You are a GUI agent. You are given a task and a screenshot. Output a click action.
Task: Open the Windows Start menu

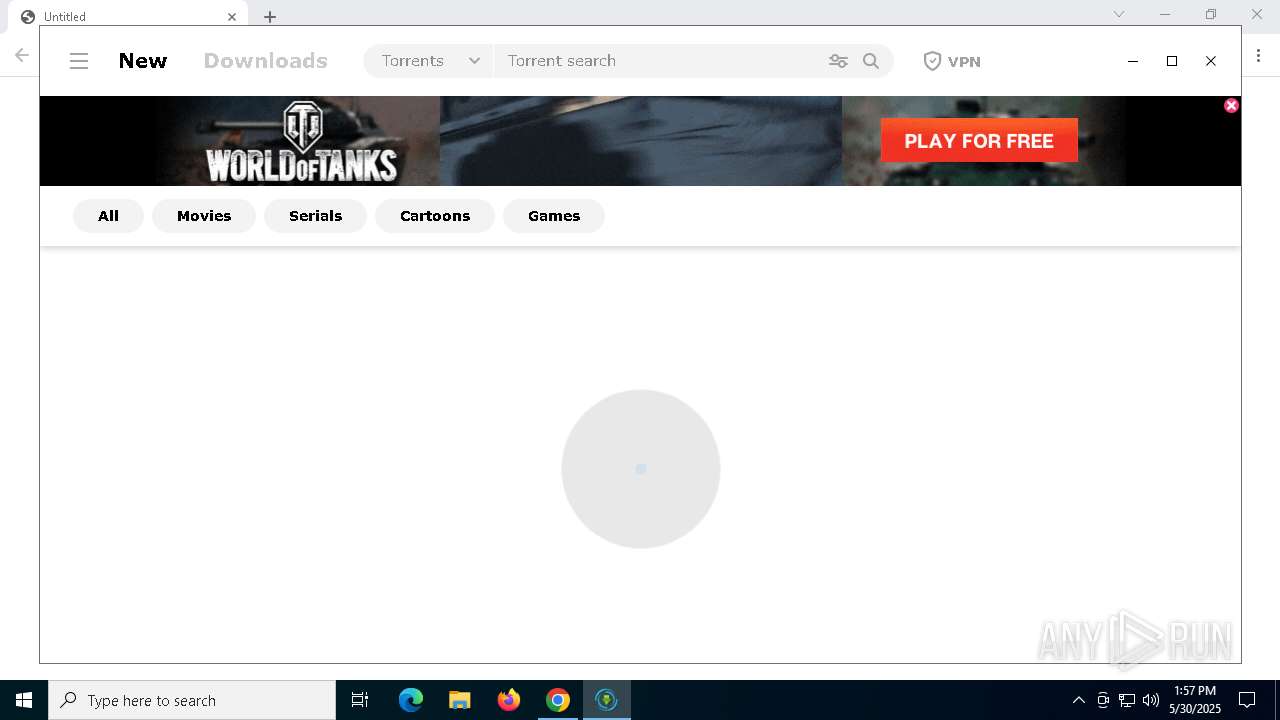click(24, 700)
